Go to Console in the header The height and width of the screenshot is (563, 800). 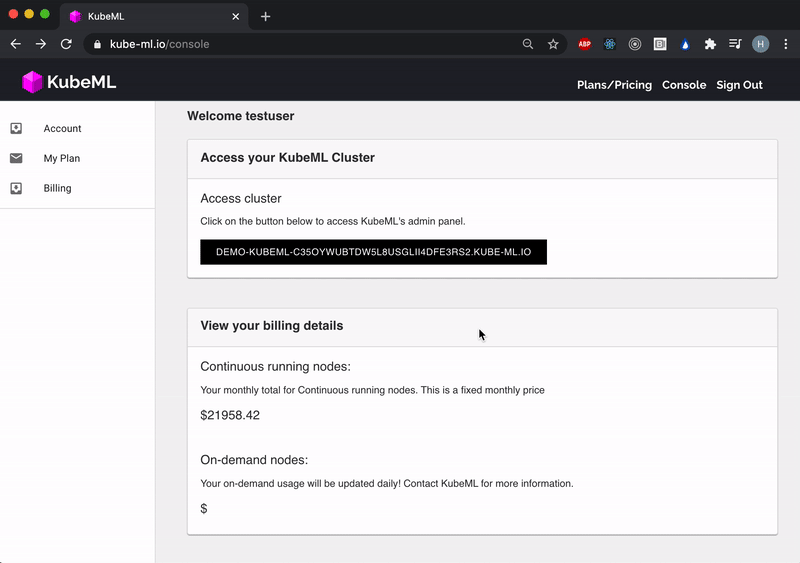click(x=684, y=85)
